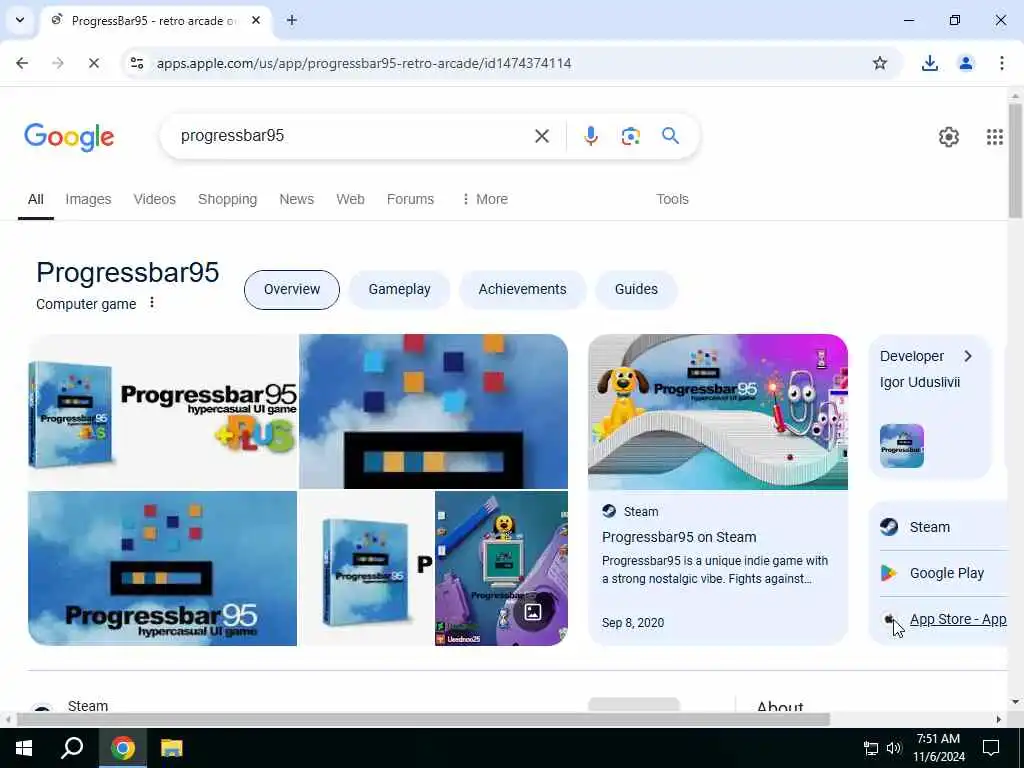
Task: Expand the More filters dropdown
Action: pos(485,199)
